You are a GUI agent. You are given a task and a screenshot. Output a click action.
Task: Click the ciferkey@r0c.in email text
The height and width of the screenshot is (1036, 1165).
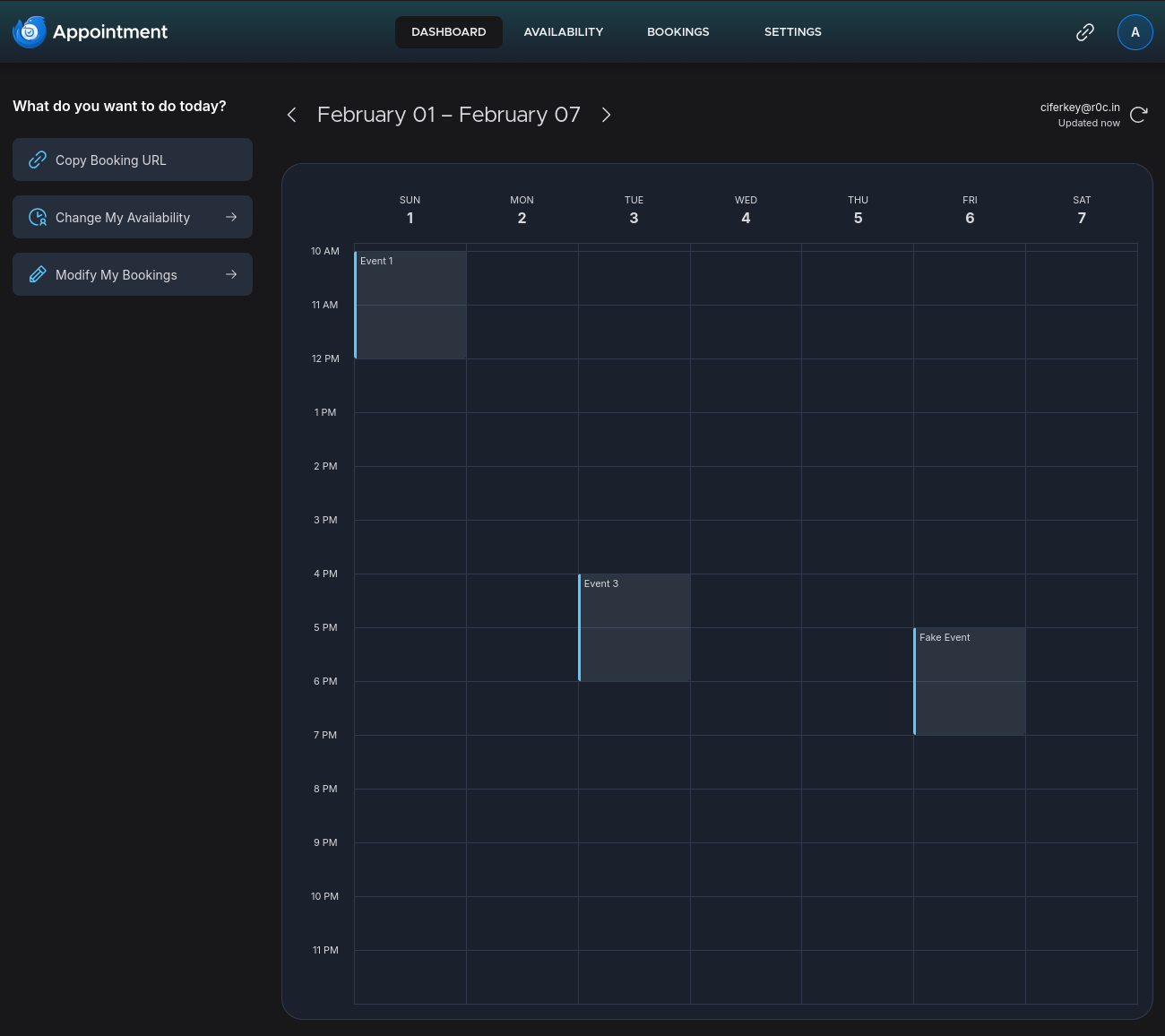pos(1080,107)
